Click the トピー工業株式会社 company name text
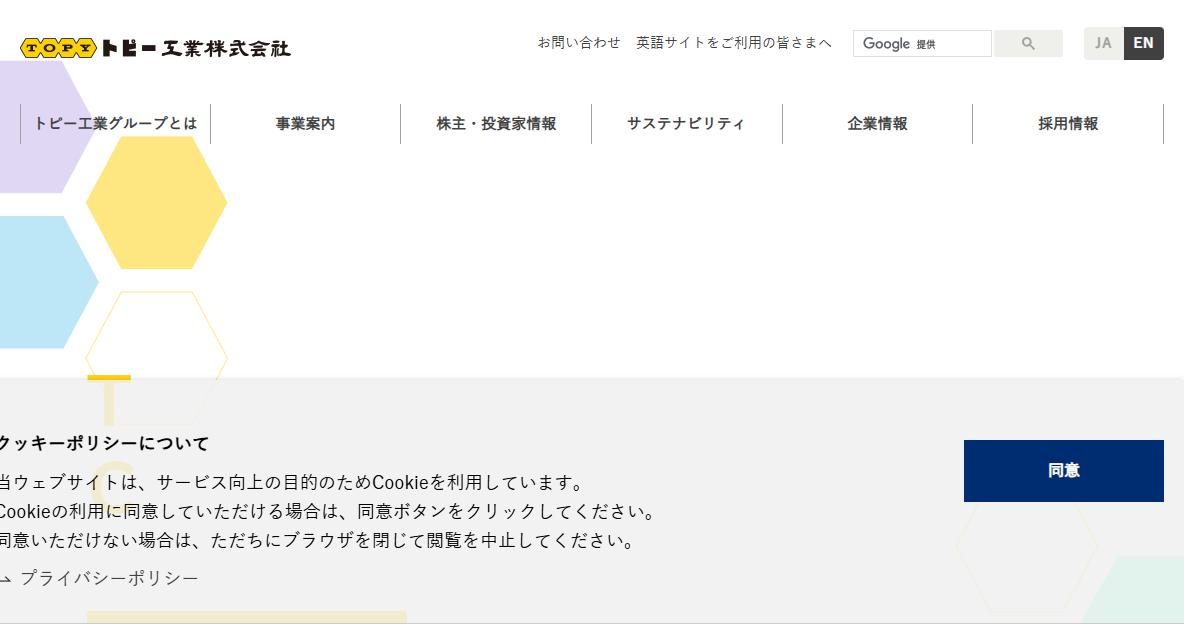 tap(196, 48)
